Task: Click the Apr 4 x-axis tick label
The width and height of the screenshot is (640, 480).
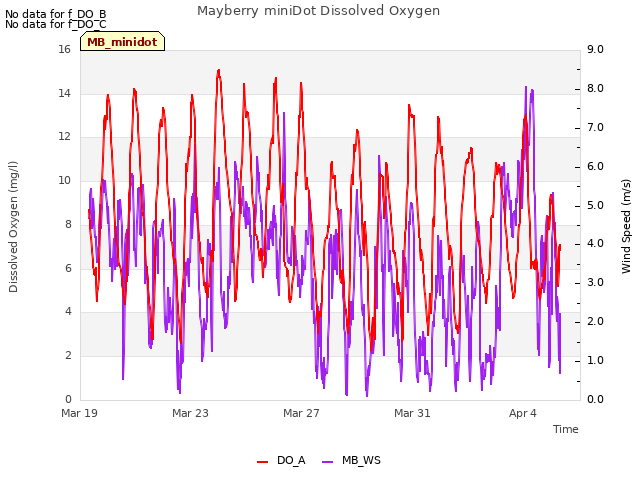Action: [x=523, y=413]
